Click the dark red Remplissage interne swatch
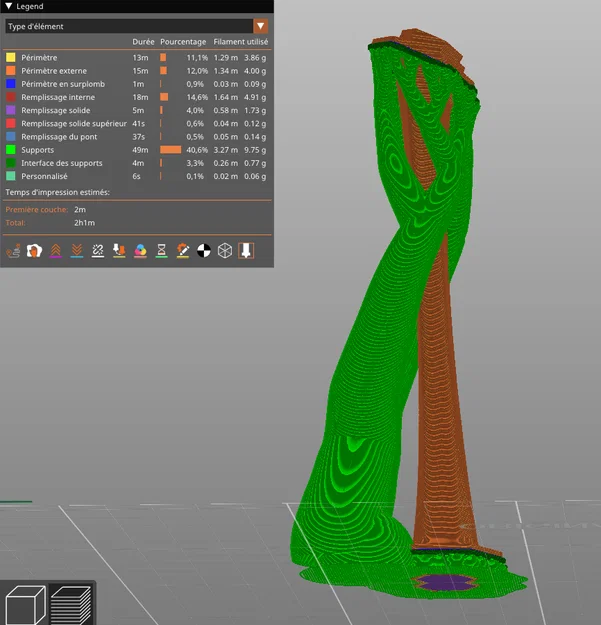 tap(11, 97)
